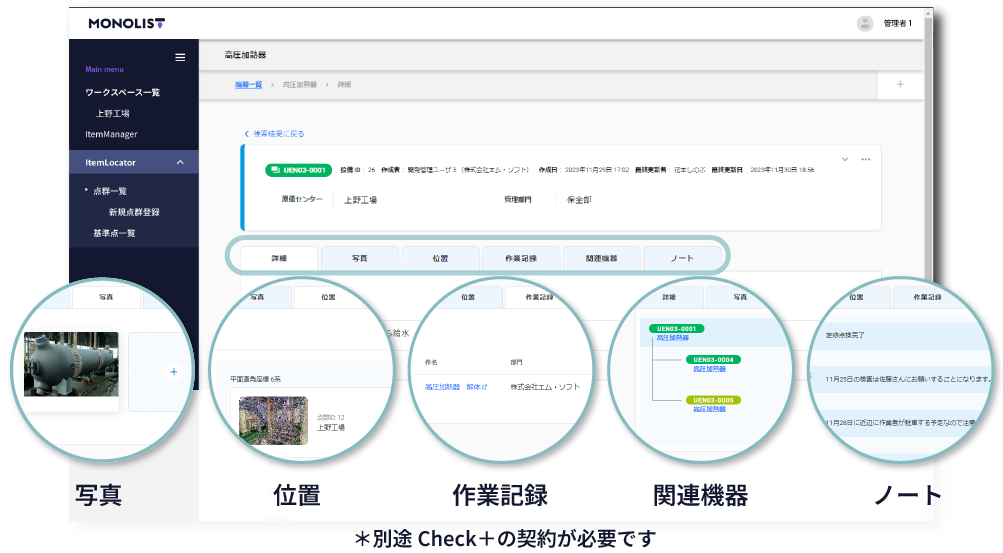This screenshot has height=553, width=1003.
Task: Switch to the 作業記録 tab
Action: (x=521, y=258)
